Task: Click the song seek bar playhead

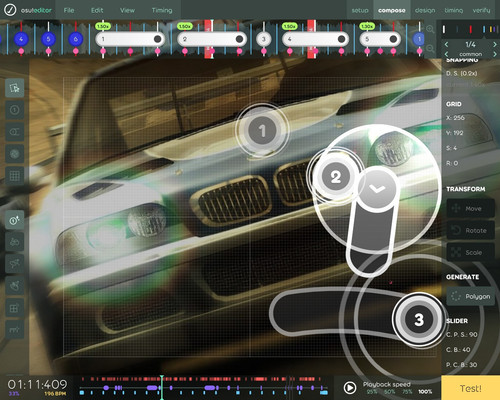Action: (162, 387)
